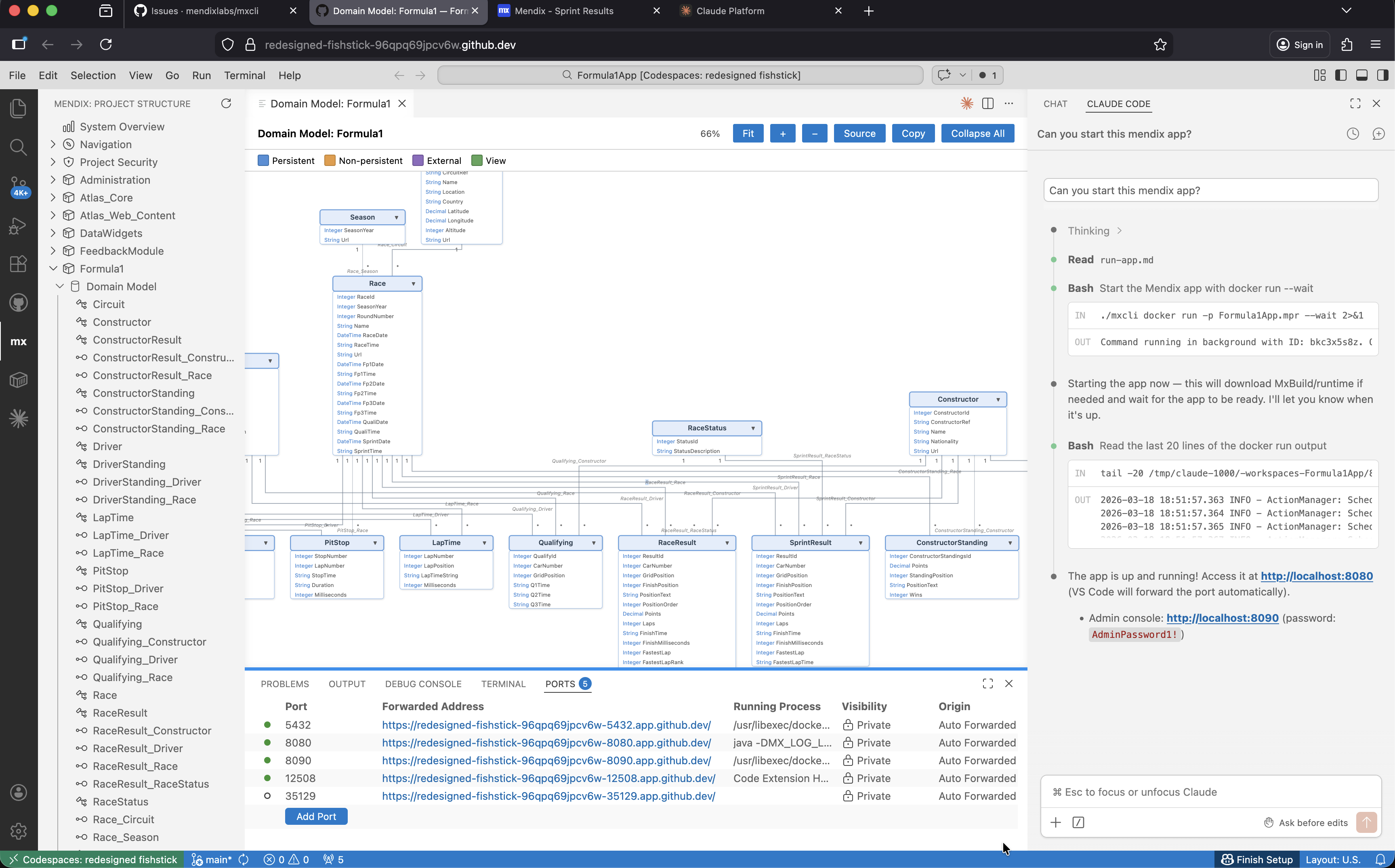Screen dimensions: 1395x868
Task: Open the Terminal menu
Action: point(245,75)
